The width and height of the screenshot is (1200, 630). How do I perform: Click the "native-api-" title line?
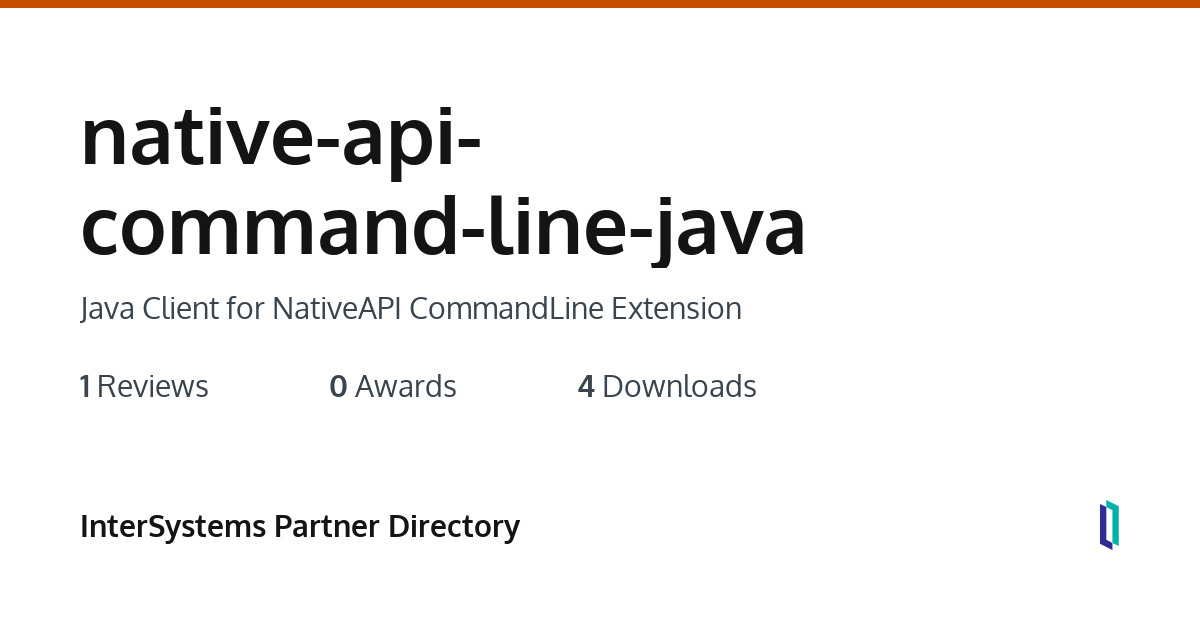(281, 138)
